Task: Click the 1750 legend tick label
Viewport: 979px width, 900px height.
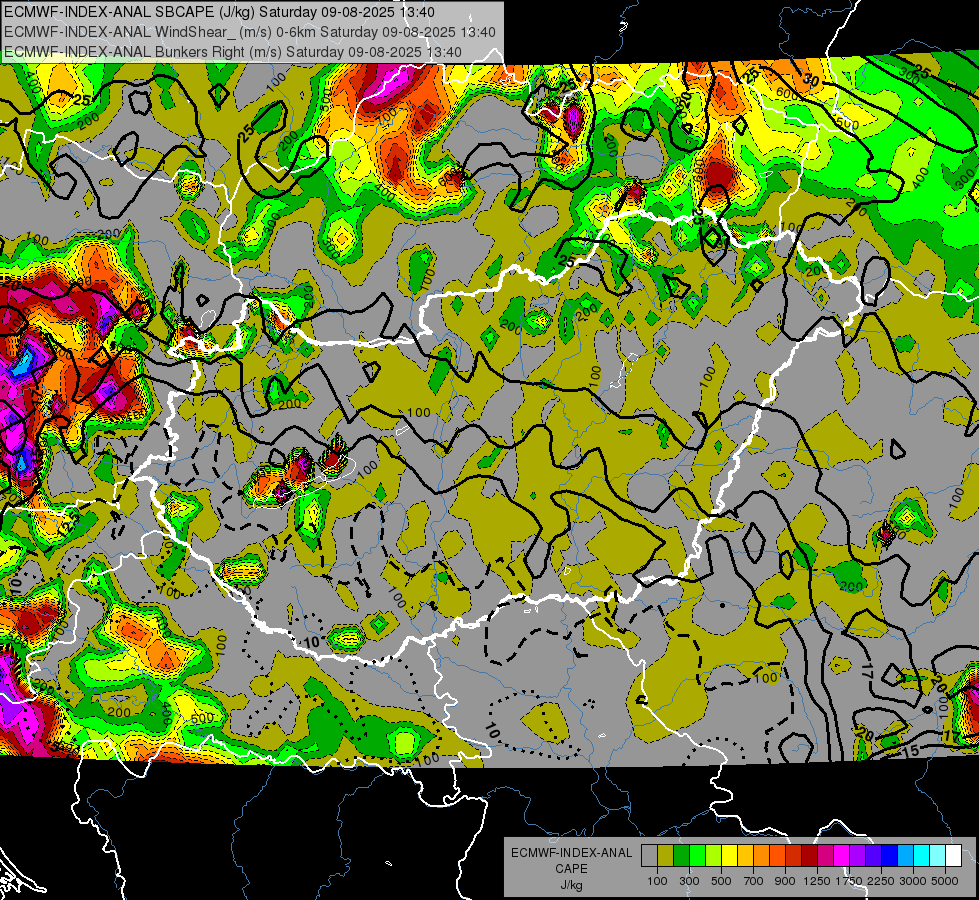Action: click(849, 881)
